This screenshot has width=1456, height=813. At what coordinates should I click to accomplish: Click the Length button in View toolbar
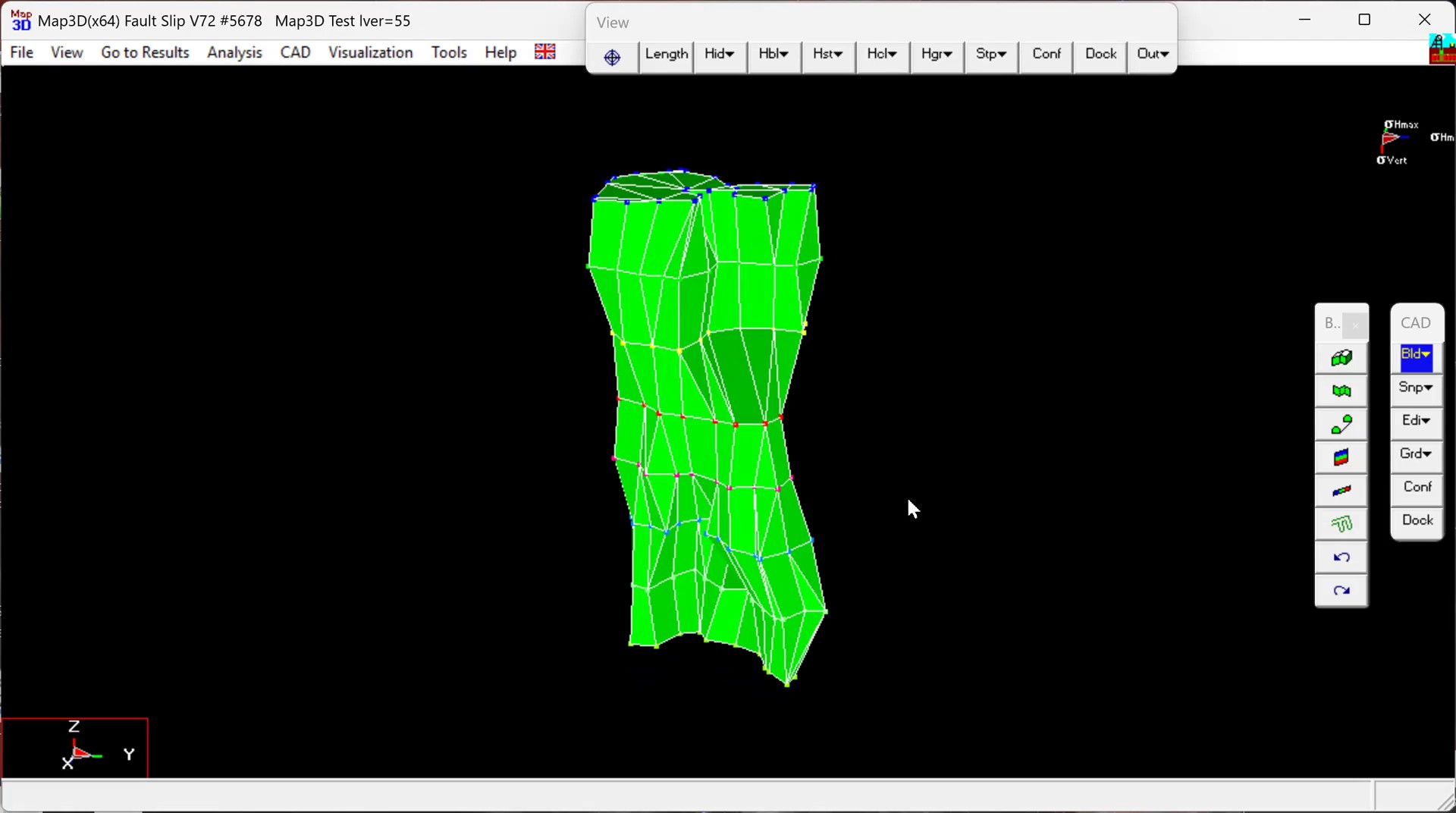(x=666, y=55)
